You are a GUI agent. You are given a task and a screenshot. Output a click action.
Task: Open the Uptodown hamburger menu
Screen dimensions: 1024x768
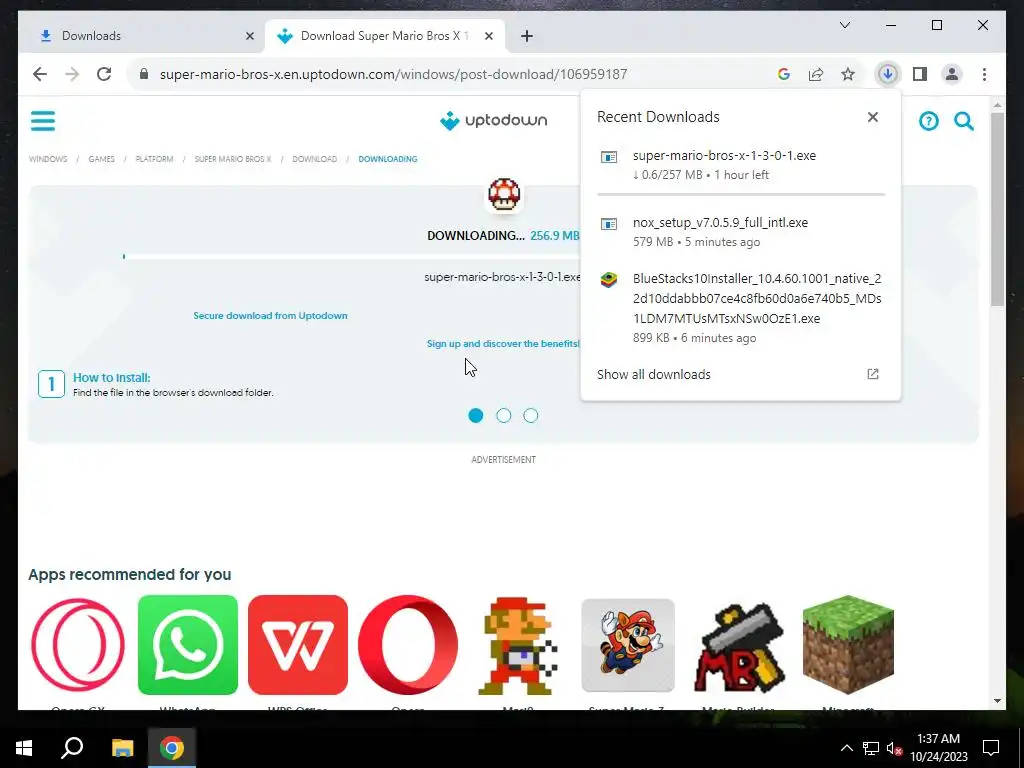tap(42, 121)
